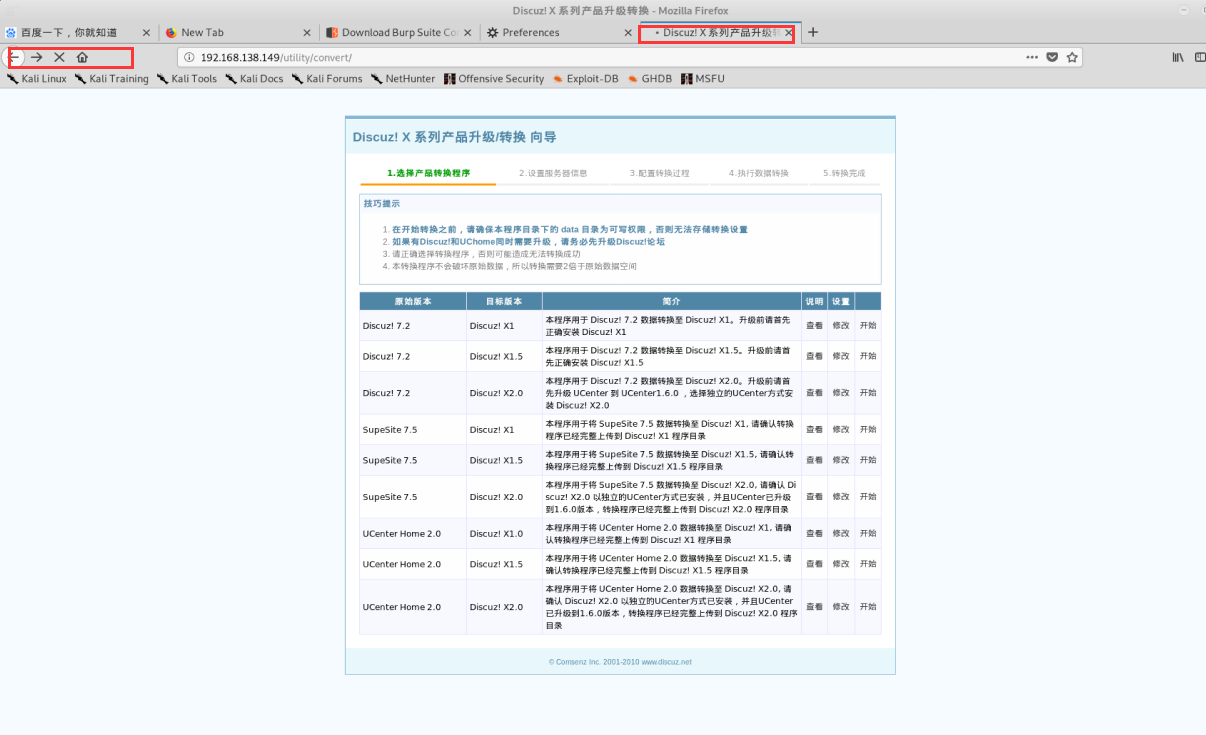1206x735 pixels.
Task: Close the 百度一下 tab
Action: (147, 32)
